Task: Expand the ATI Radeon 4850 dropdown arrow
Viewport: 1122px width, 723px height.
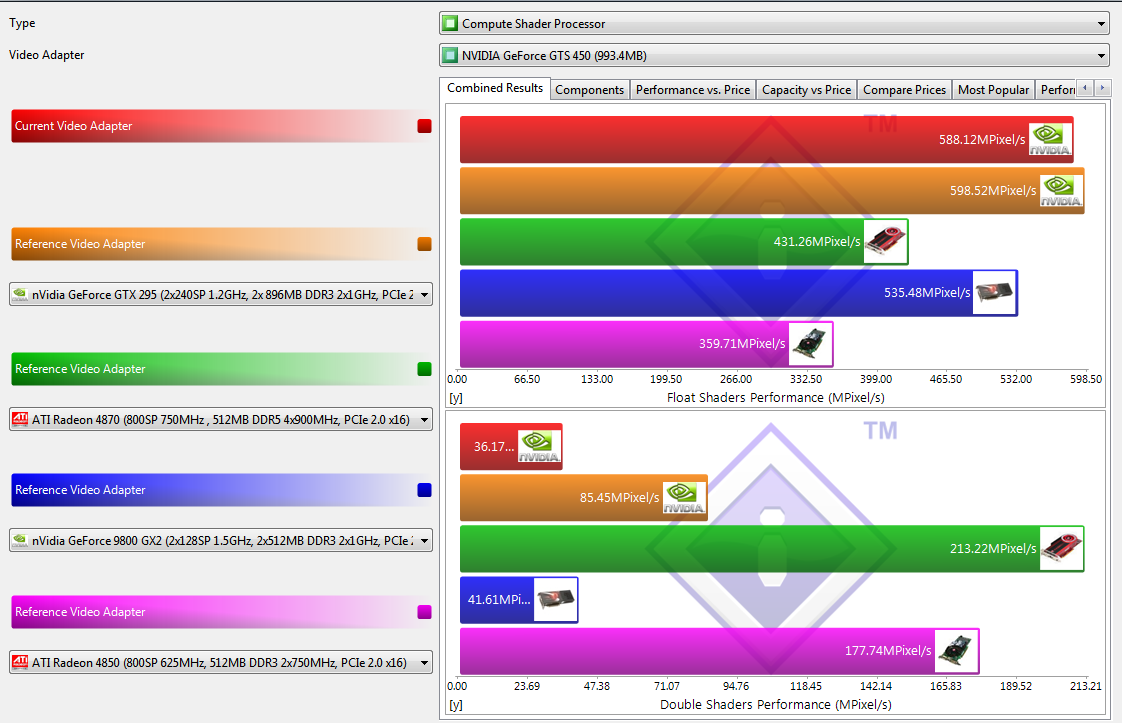Action: coord(424,662)
